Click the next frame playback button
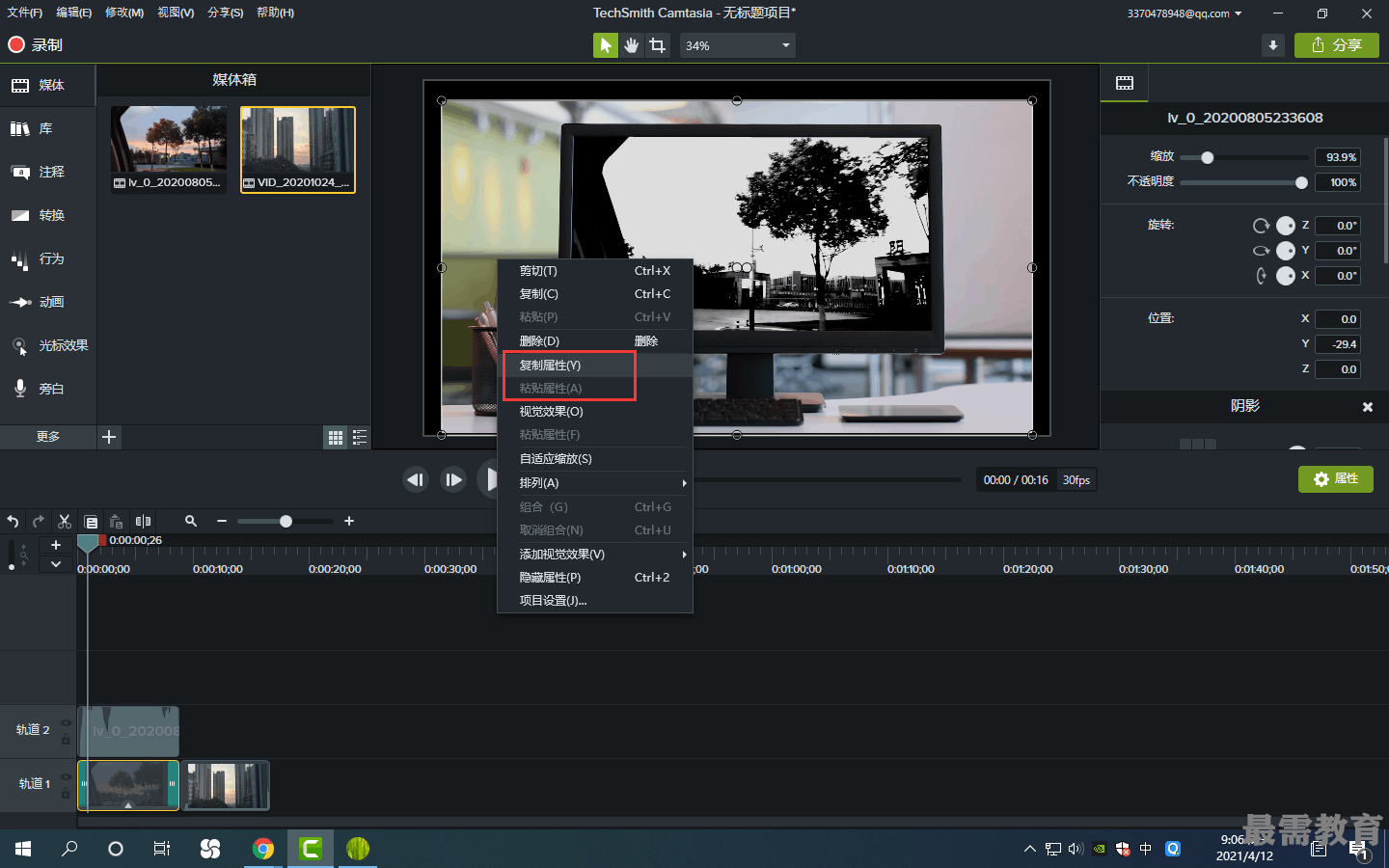The image size is (1389, 868). pyautogui.click(x=453, y=479)
